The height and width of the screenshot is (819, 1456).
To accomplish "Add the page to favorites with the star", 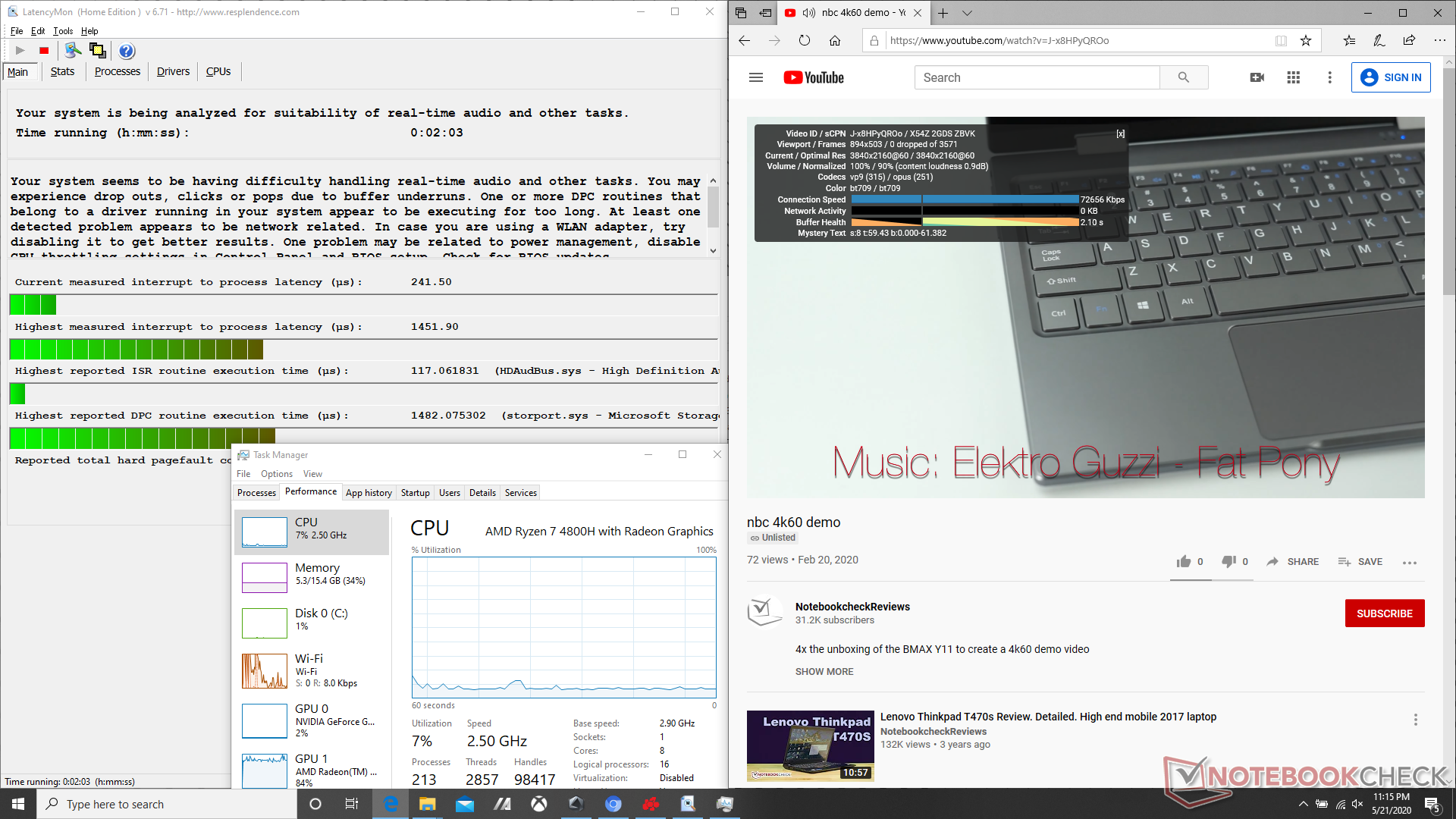I will [x=1306, y=41].
